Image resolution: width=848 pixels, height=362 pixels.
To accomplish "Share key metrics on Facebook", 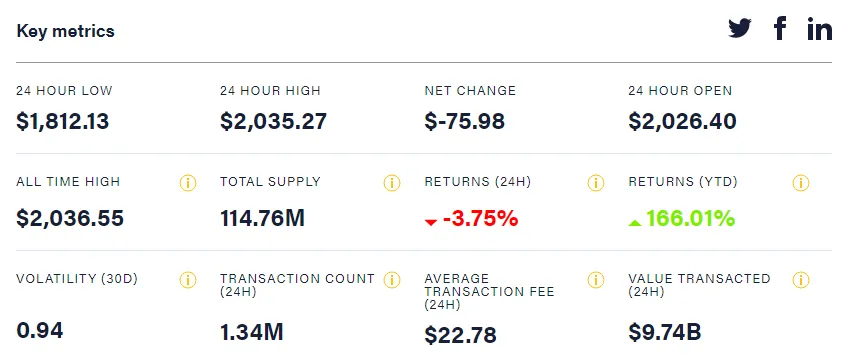I will coord(779,28).
